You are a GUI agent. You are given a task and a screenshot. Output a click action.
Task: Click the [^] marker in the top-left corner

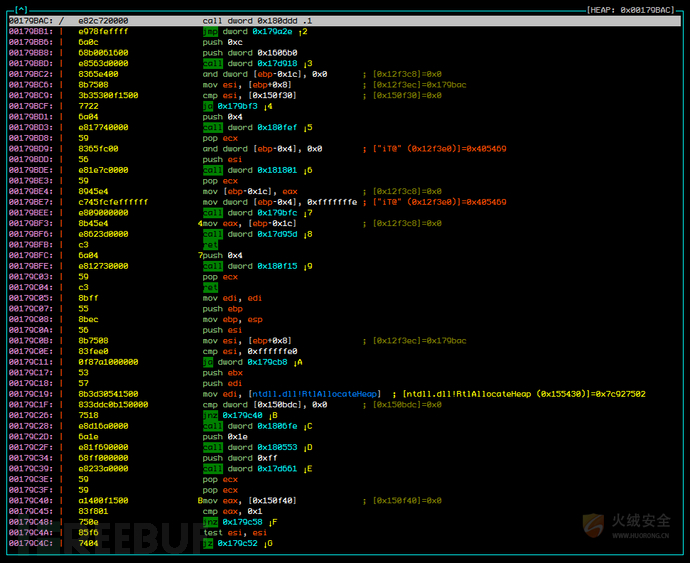click(x=21, y=9)
